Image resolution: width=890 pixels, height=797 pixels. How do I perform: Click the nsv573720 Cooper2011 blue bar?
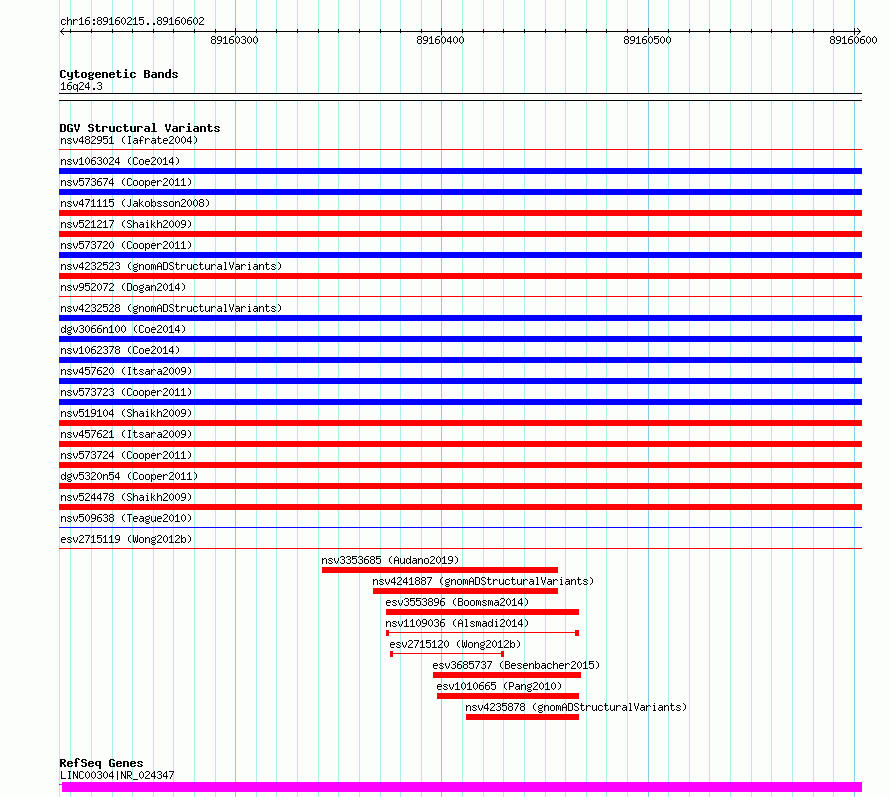click(460, 255)
